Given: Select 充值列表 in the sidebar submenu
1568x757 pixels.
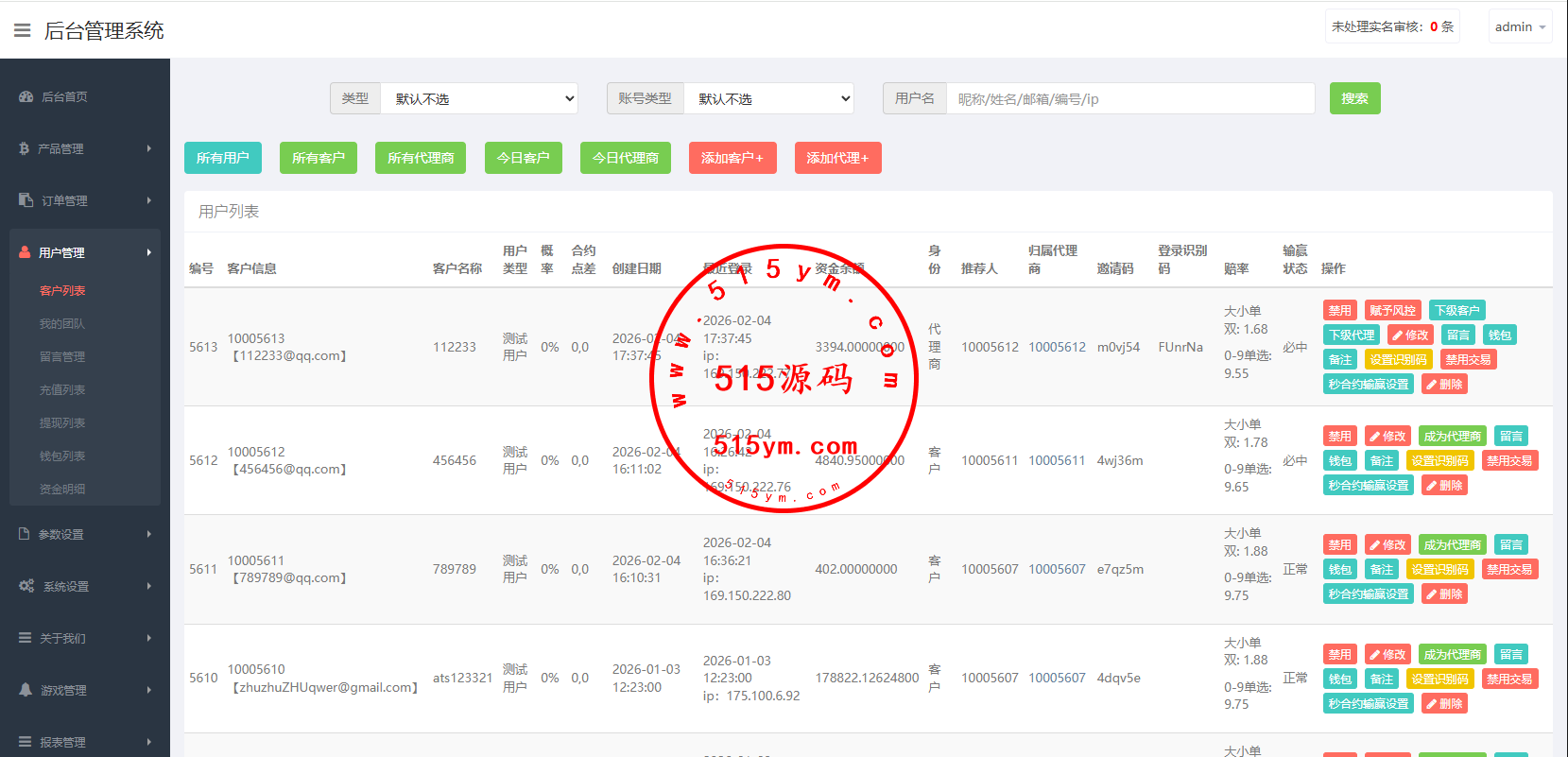Looking at the screenshot, I should click(x=62, y=389).
